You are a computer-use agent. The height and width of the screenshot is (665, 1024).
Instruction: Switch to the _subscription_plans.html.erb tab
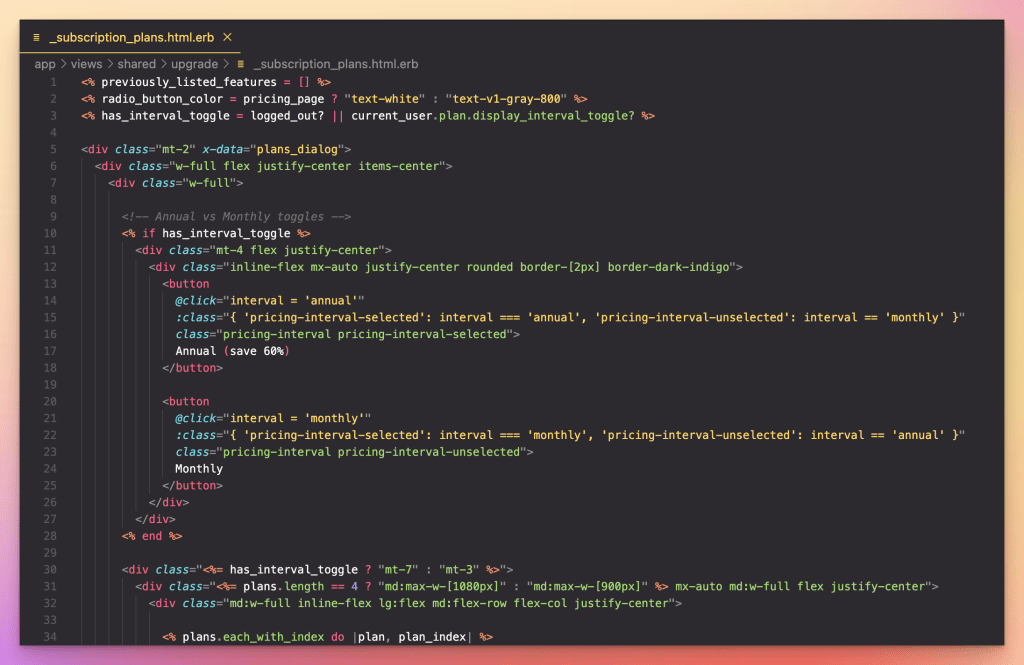coord(130,36)
